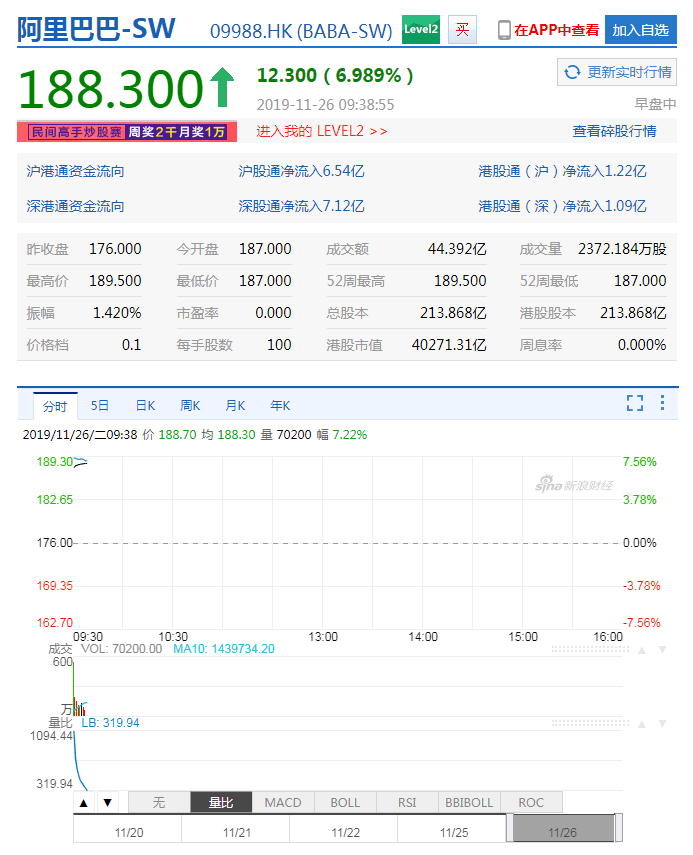Select the RSI indicator option
693x855 pixels.
point(407,803)
